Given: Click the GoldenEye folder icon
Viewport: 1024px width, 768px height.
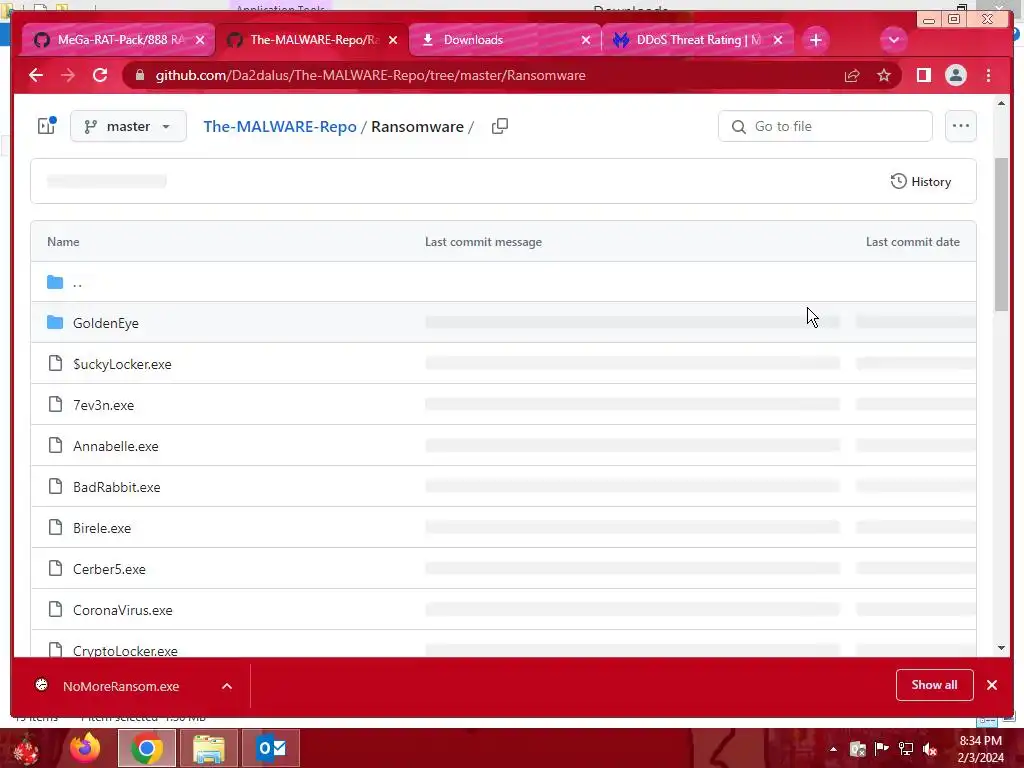Looking at the screenshot, I should (55, 323).
